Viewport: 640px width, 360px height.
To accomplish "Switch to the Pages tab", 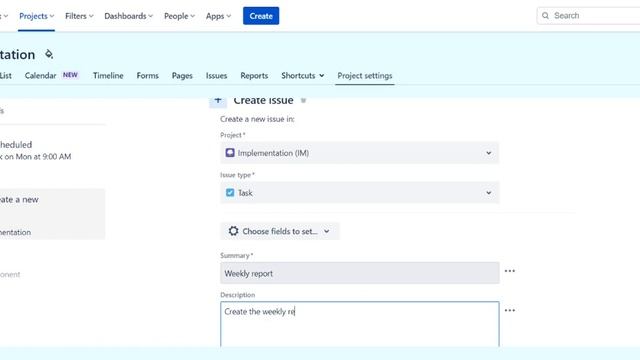I will tap(182, 76).
